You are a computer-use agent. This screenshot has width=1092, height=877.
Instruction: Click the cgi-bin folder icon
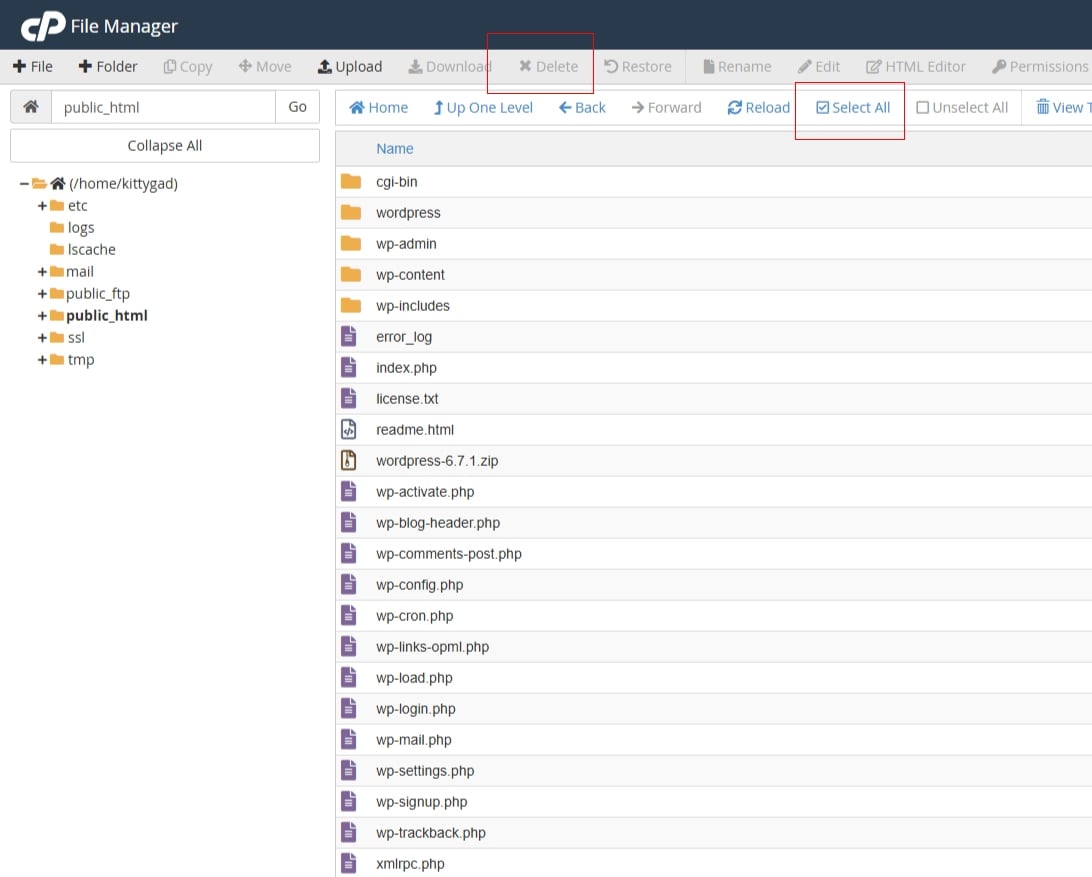click(351, 182)
